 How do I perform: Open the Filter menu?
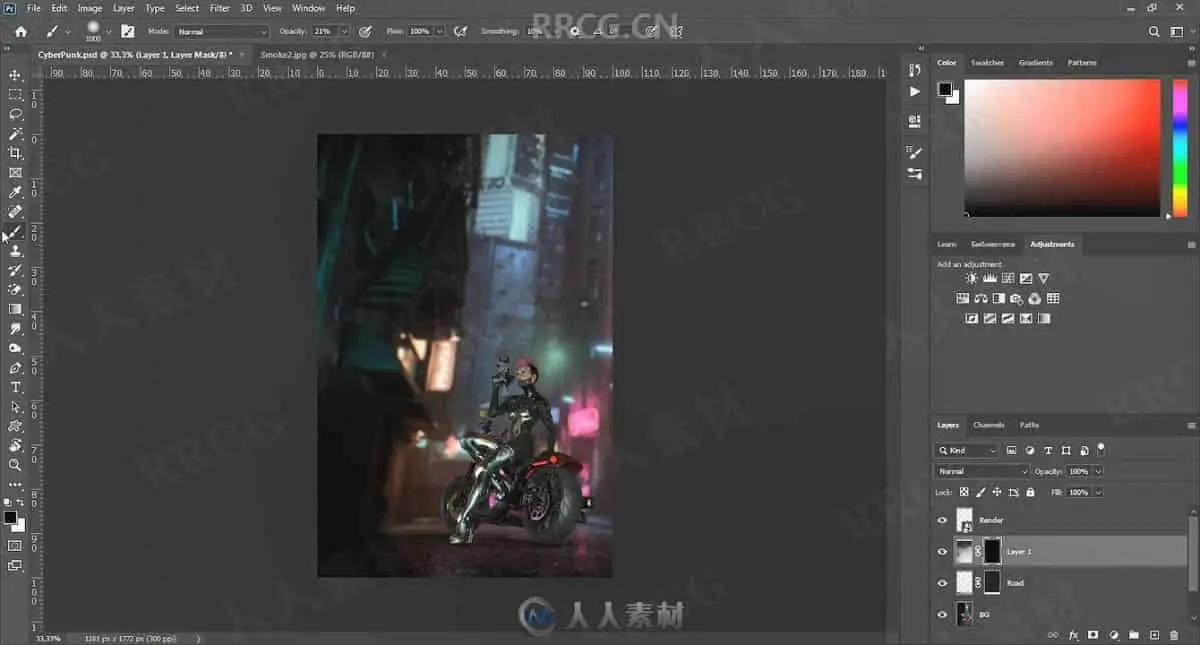pyautogui.click(x=220, y=8)
